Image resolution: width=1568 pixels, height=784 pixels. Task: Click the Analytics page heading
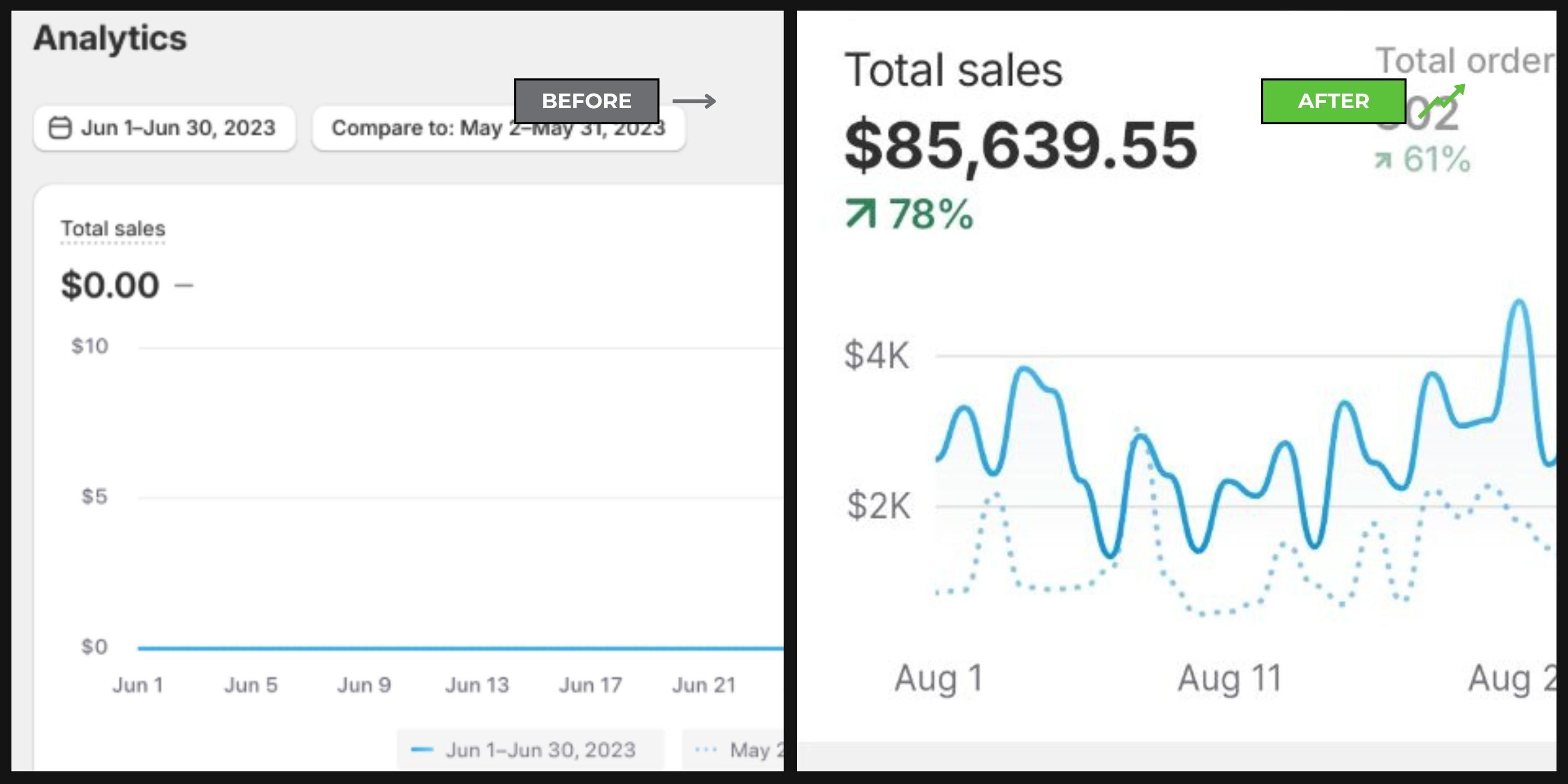[110, 38]
